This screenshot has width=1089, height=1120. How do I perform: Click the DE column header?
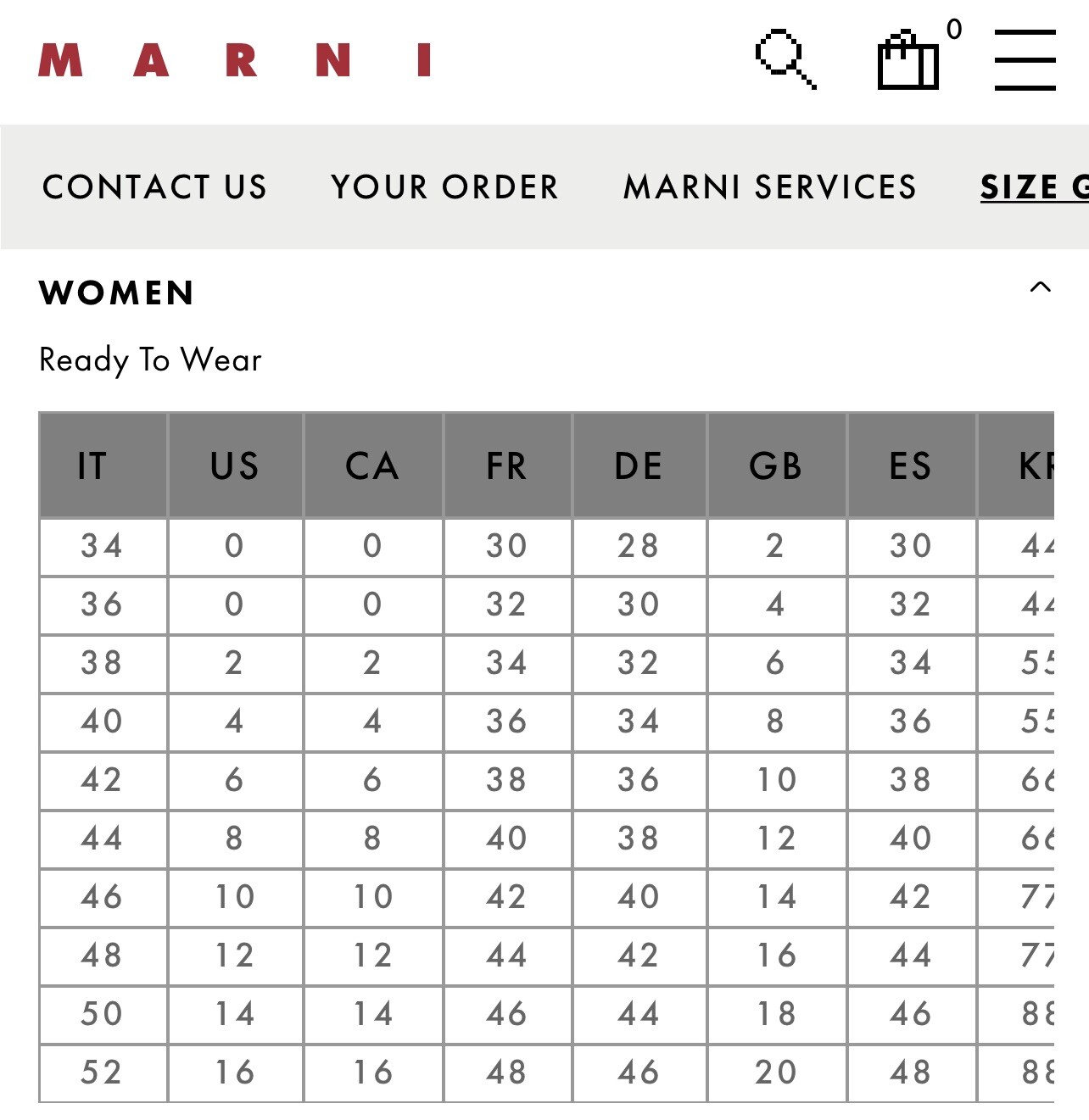coord(639,465)
